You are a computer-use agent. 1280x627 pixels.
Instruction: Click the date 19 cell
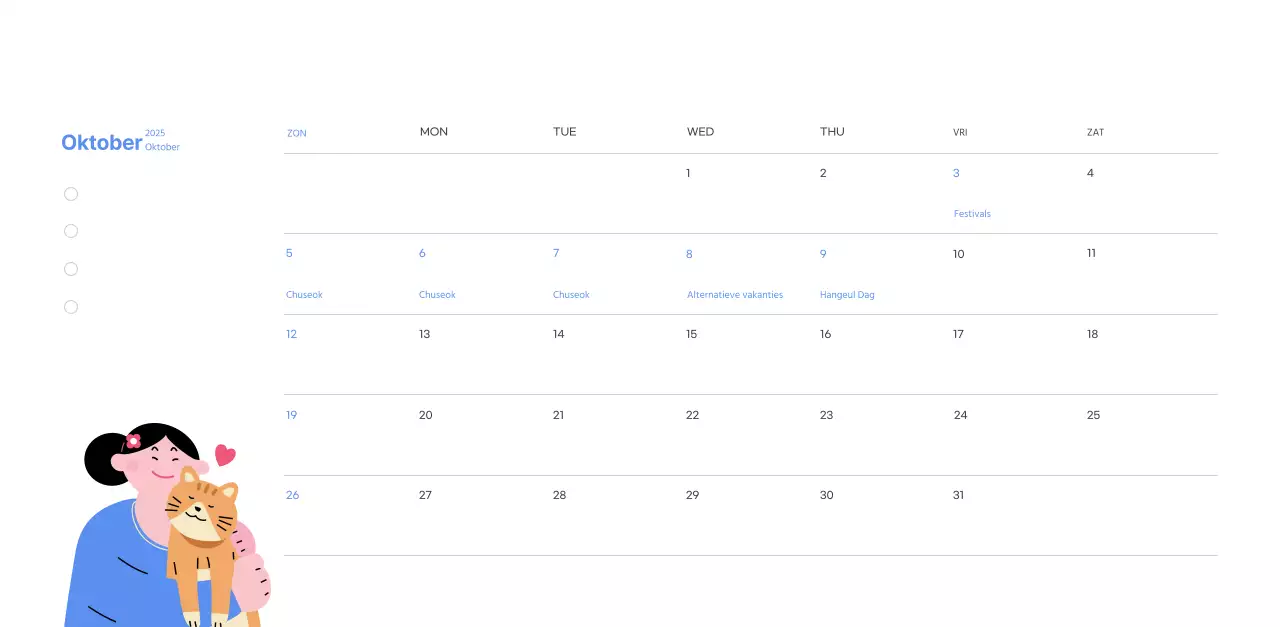[291, 415]
